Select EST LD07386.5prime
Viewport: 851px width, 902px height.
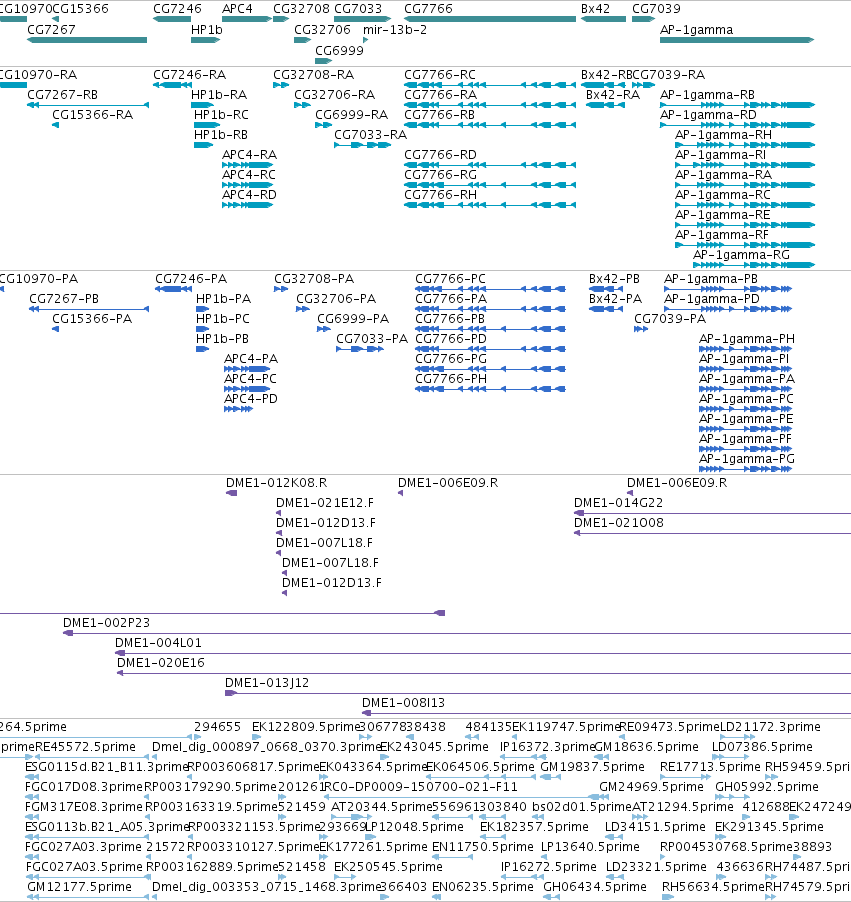coord(762,747)
